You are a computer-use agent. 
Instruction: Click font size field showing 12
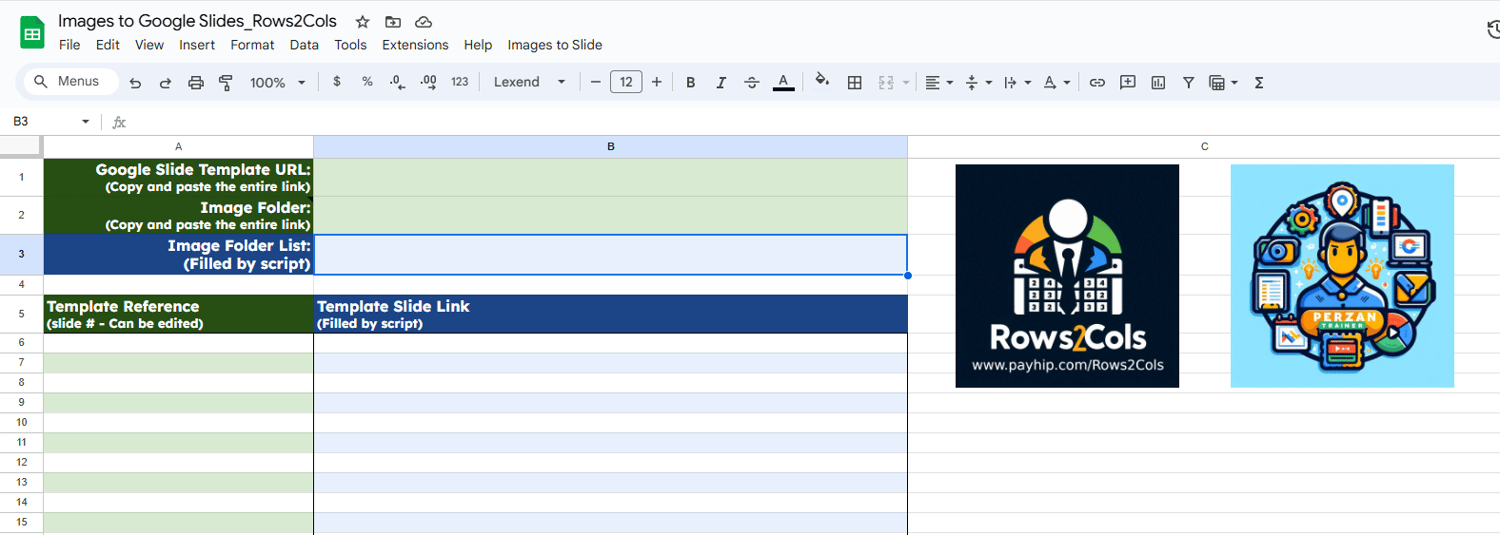[626, 82]
